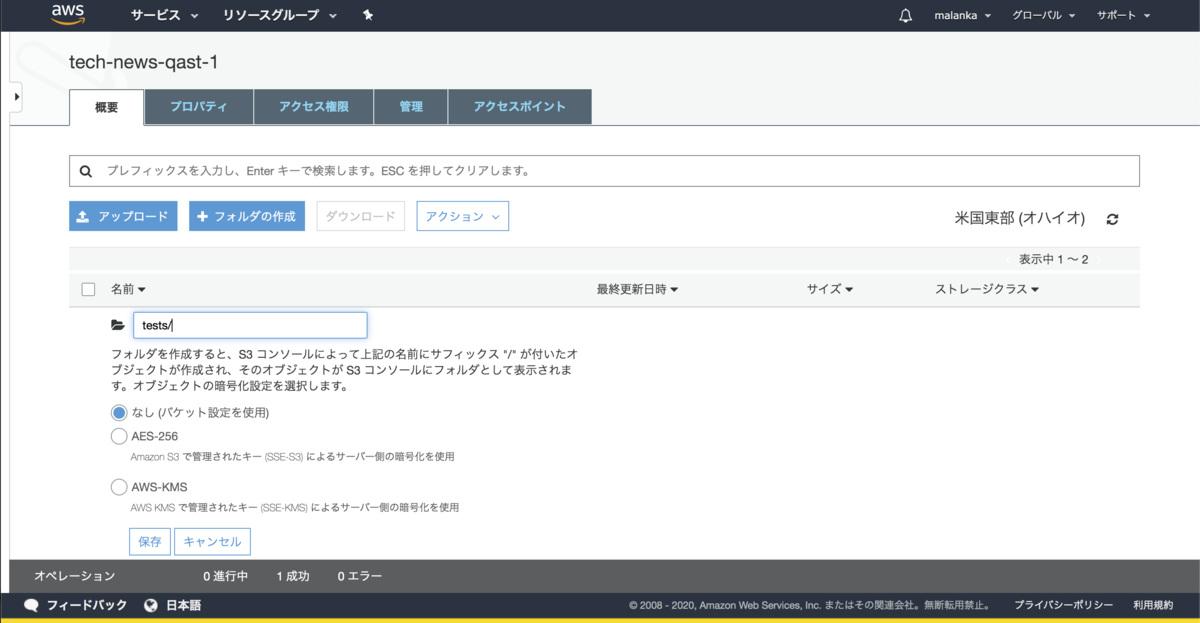
Task: Select なし (バケット設定を使用) encryption option
Action: (x=120, y=412)
